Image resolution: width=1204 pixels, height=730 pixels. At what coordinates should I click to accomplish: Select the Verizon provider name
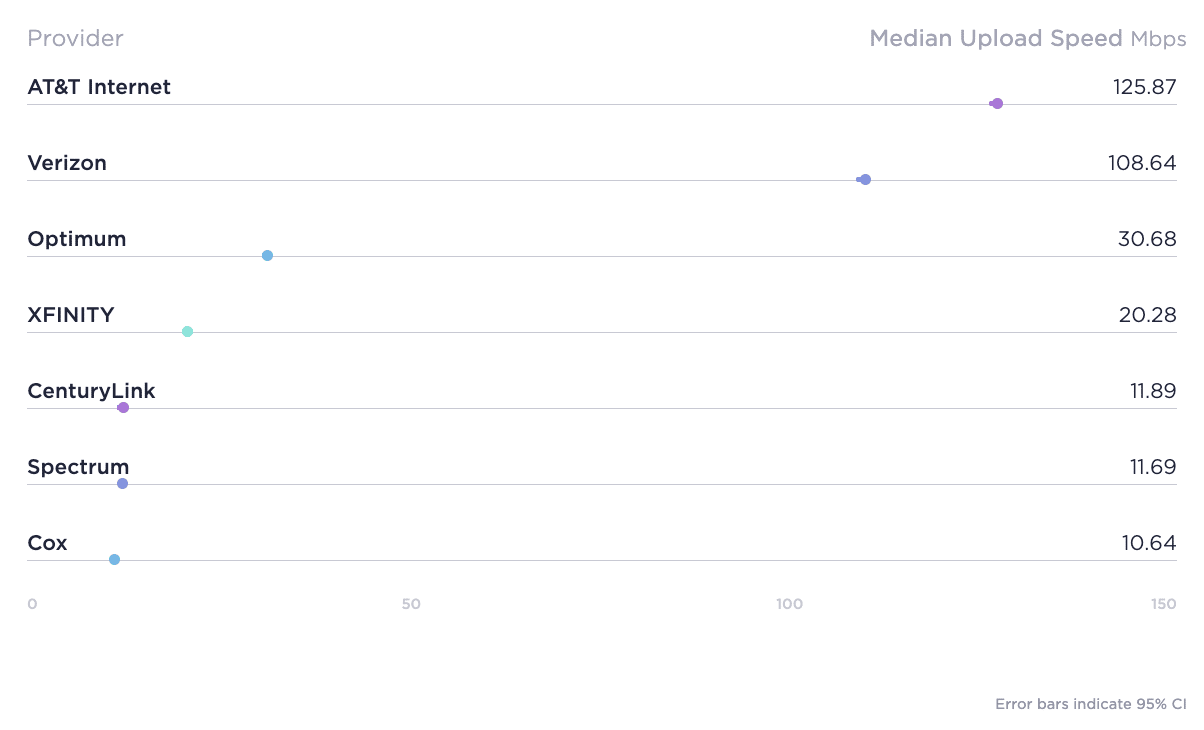click(67, 163)
